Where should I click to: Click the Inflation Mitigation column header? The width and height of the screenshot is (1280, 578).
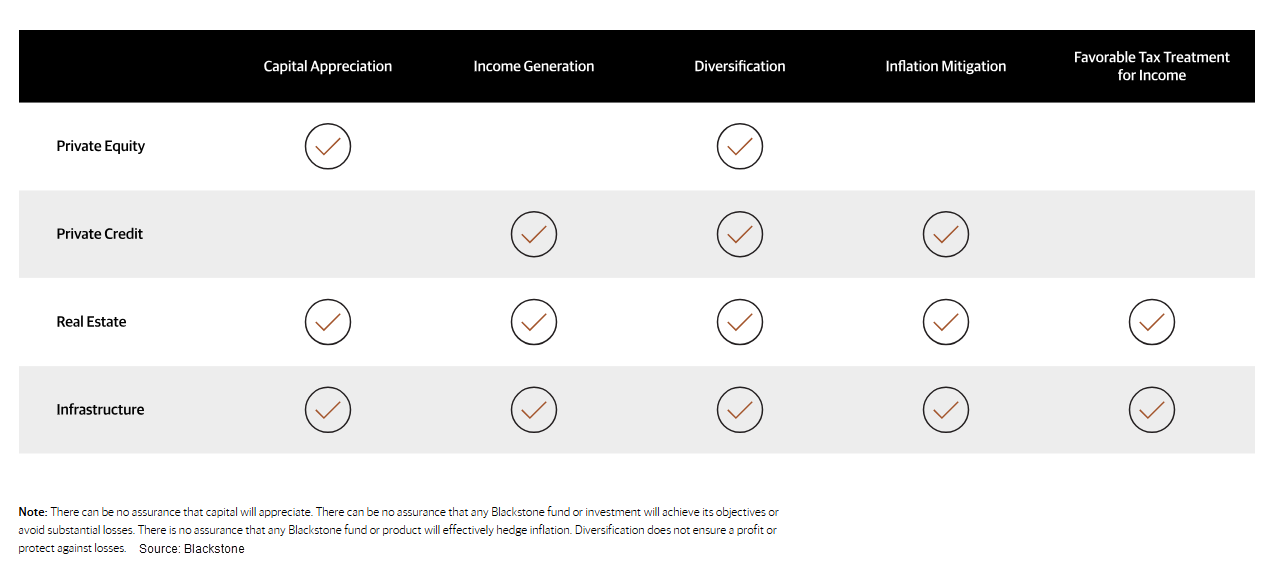(946, 67)
